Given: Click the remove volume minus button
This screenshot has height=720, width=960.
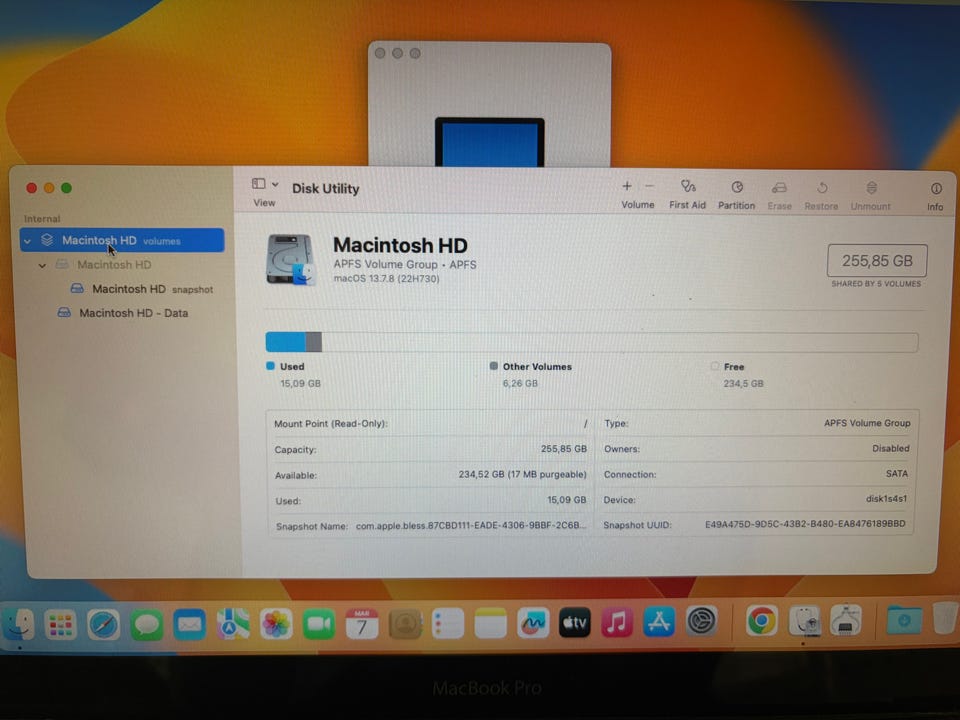Looking at the screenshot, I should coord(649,187).
